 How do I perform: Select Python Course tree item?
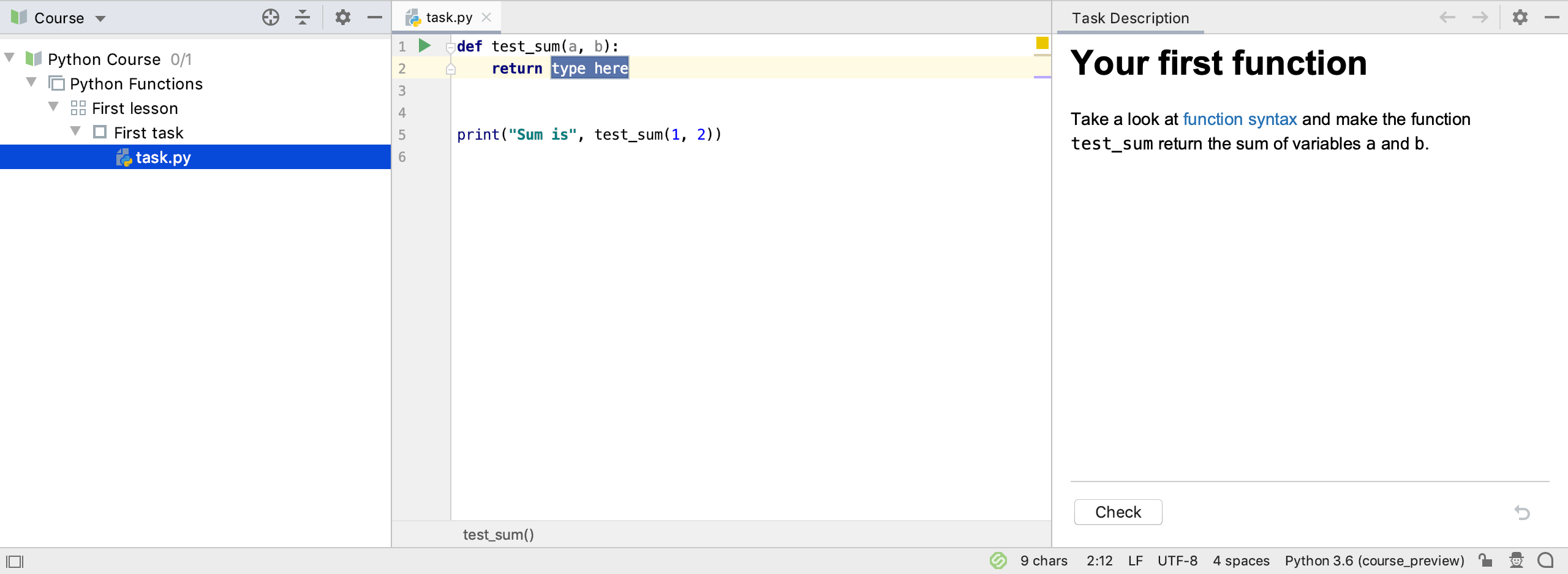coord(104,59)
